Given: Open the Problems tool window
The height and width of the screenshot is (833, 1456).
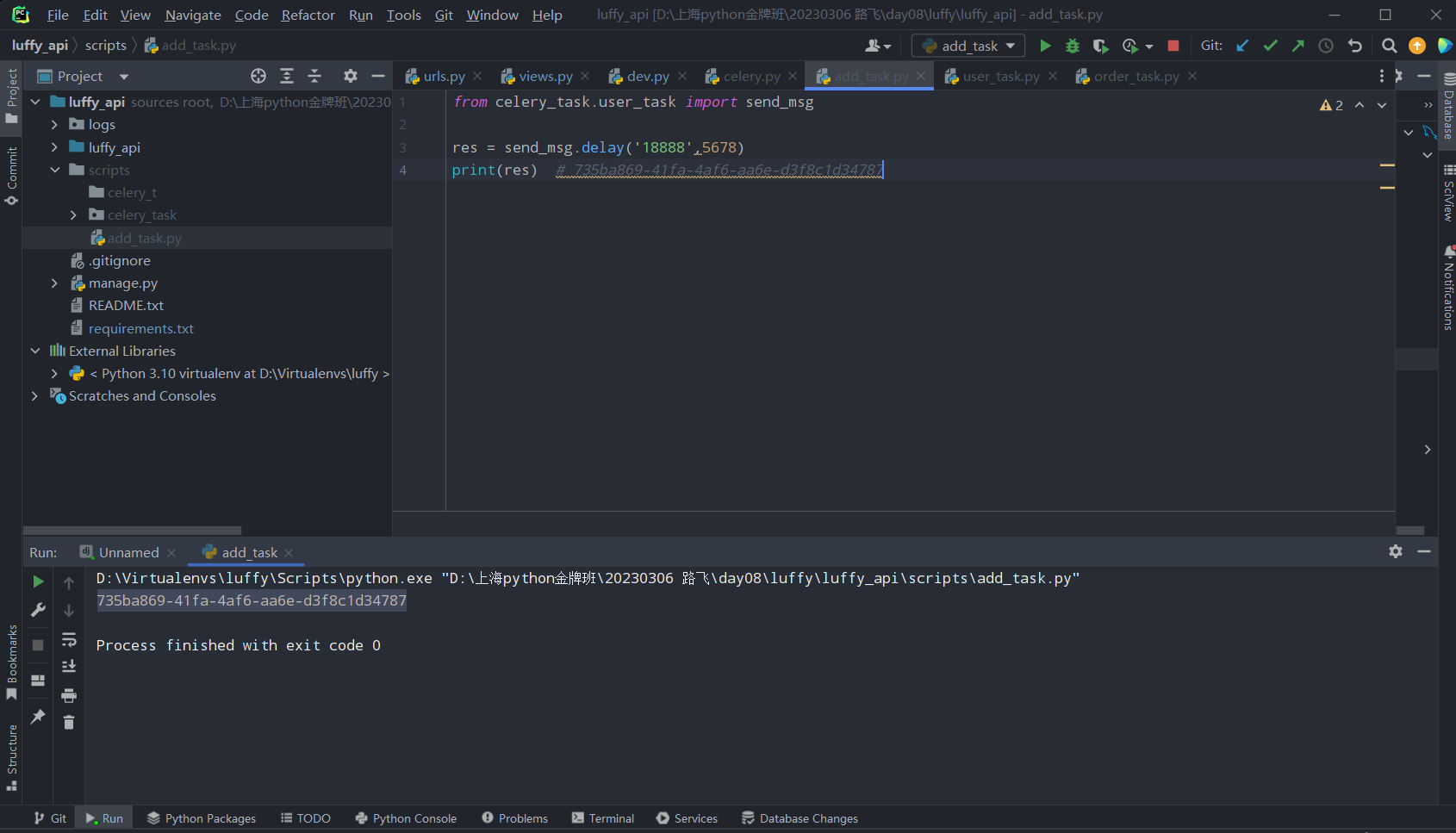Looking at the screenshot, I should click(514, 818).
